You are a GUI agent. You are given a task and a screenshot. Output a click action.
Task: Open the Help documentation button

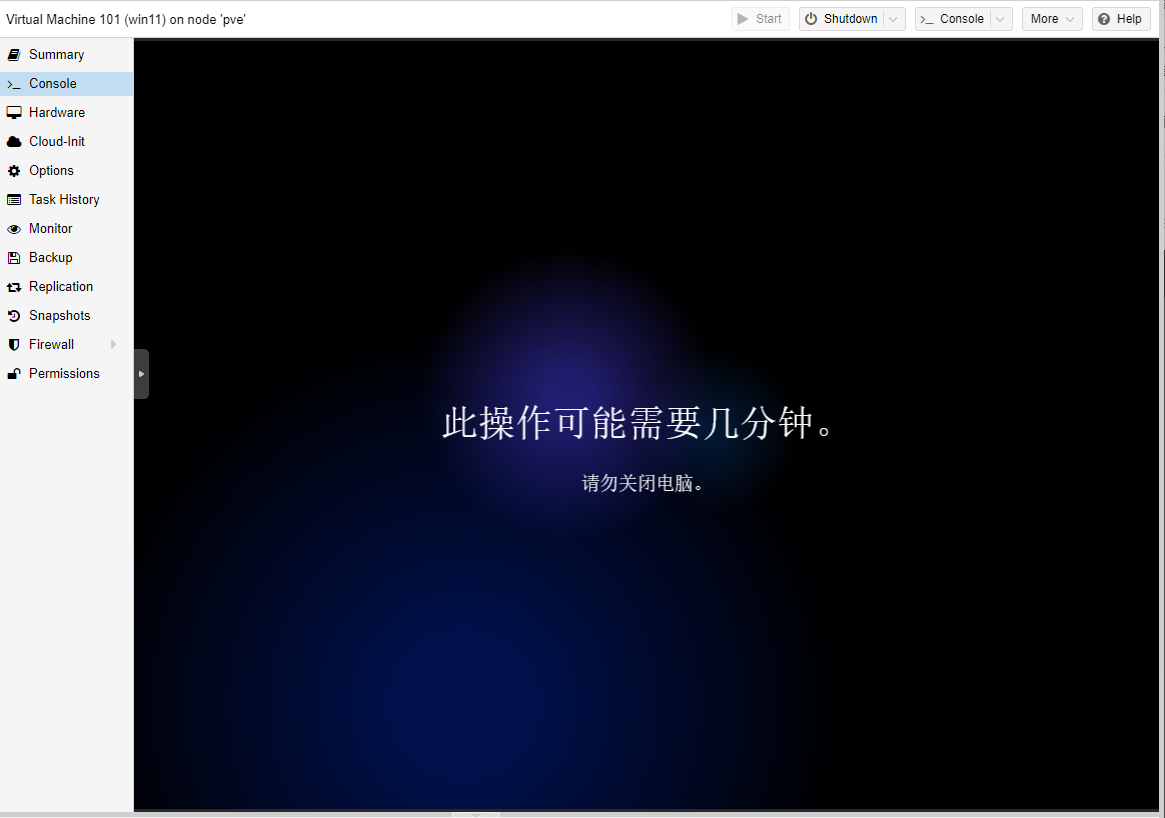tap(1120, 19)
